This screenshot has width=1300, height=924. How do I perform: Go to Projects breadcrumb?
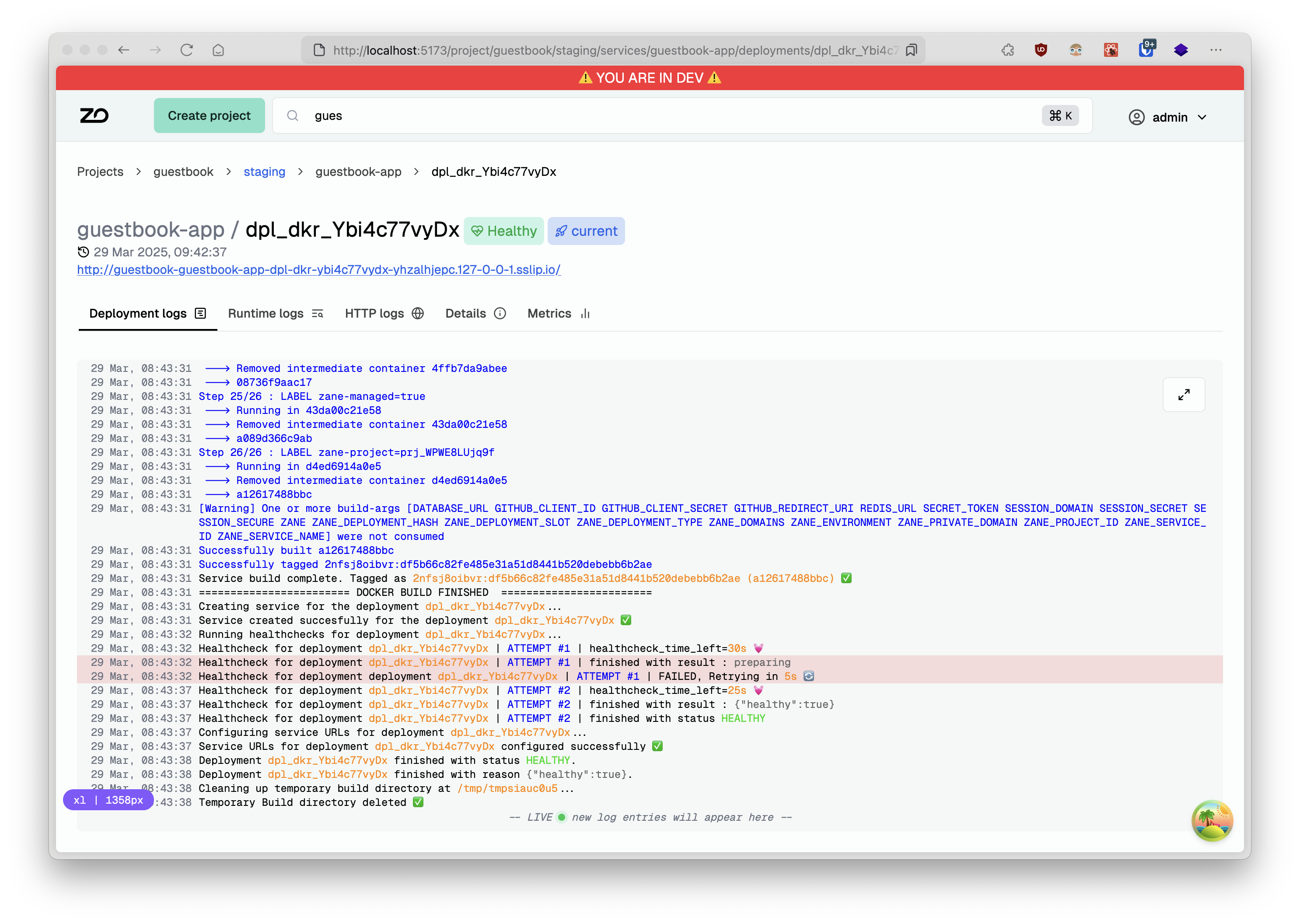[100, 172]
